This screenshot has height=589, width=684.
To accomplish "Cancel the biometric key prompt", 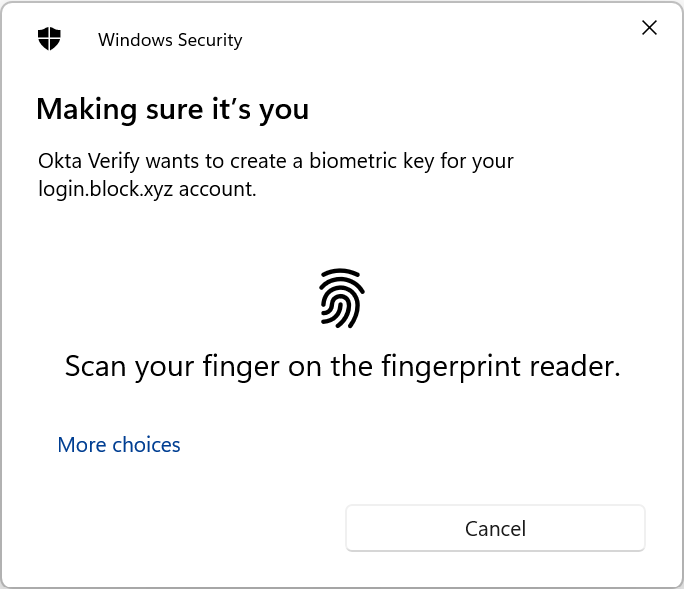I will (x=495, y=528).
